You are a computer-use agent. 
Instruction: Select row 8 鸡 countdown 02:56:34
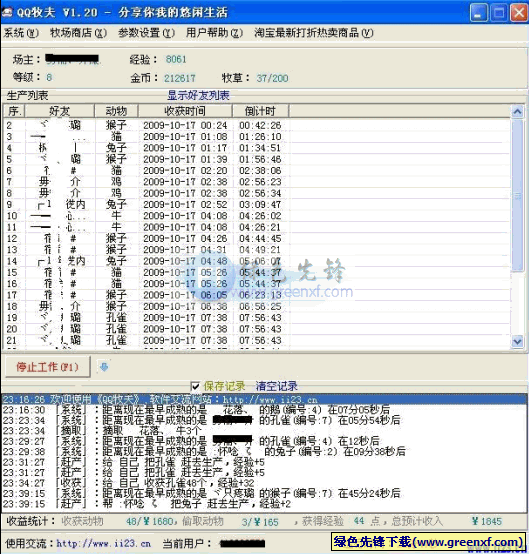(x=257, y=193)
